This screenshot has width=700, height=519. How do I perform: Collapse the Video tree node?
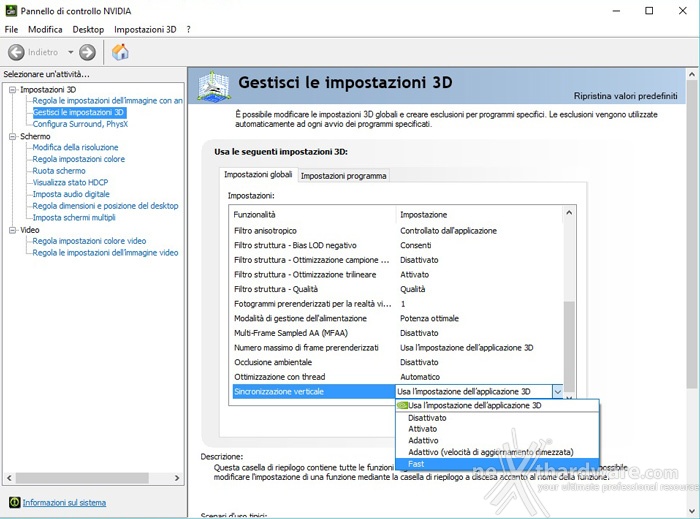[12, 230]
